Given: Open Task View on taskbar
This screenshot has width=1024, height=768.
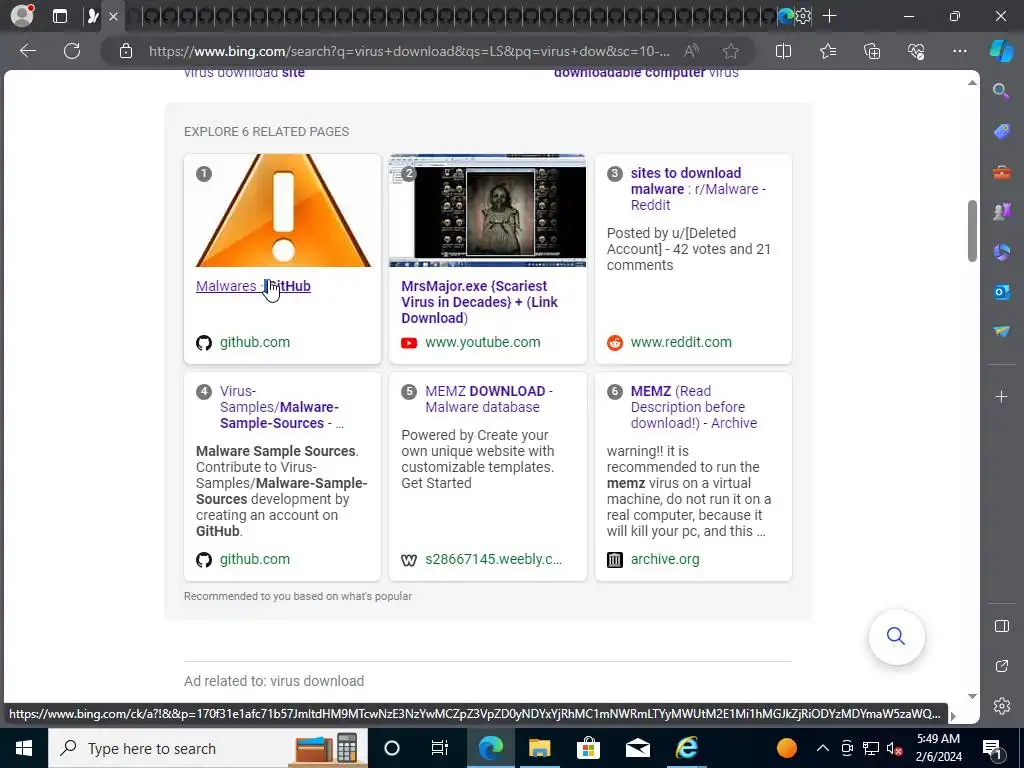Looking at the screenshot, I should click(x=440, y=748).
